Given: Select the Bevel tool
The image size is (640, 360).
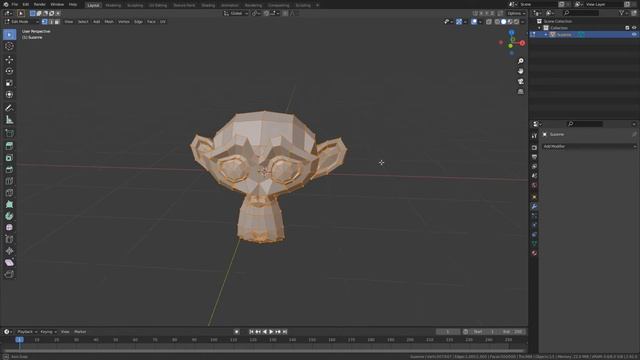Looking at the screenshot, I should tap(9, 169).
